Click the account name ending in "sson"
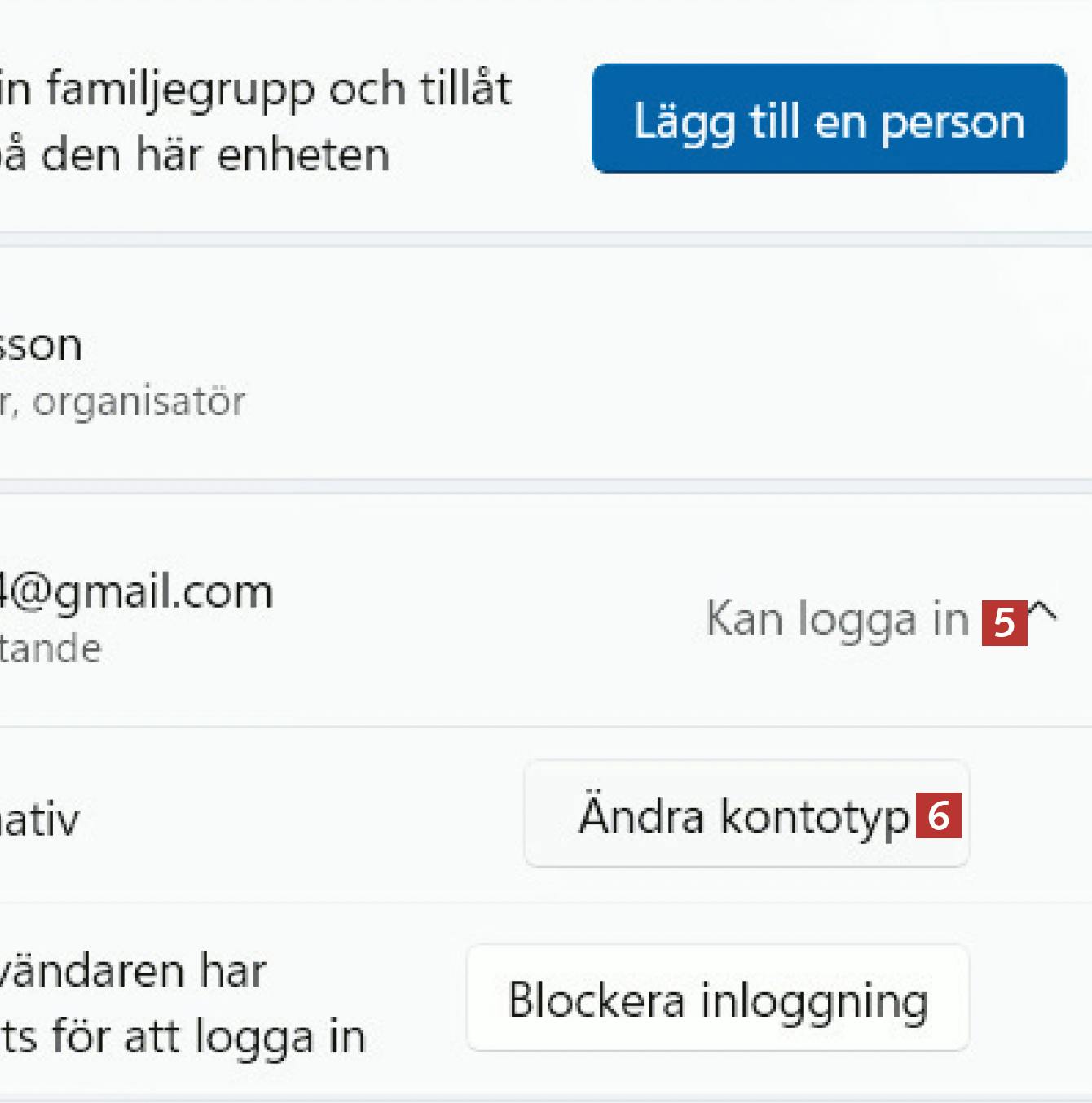The width and height of the screenshot is (1092, 1103). pyautogui.click(x=41, y=345)
